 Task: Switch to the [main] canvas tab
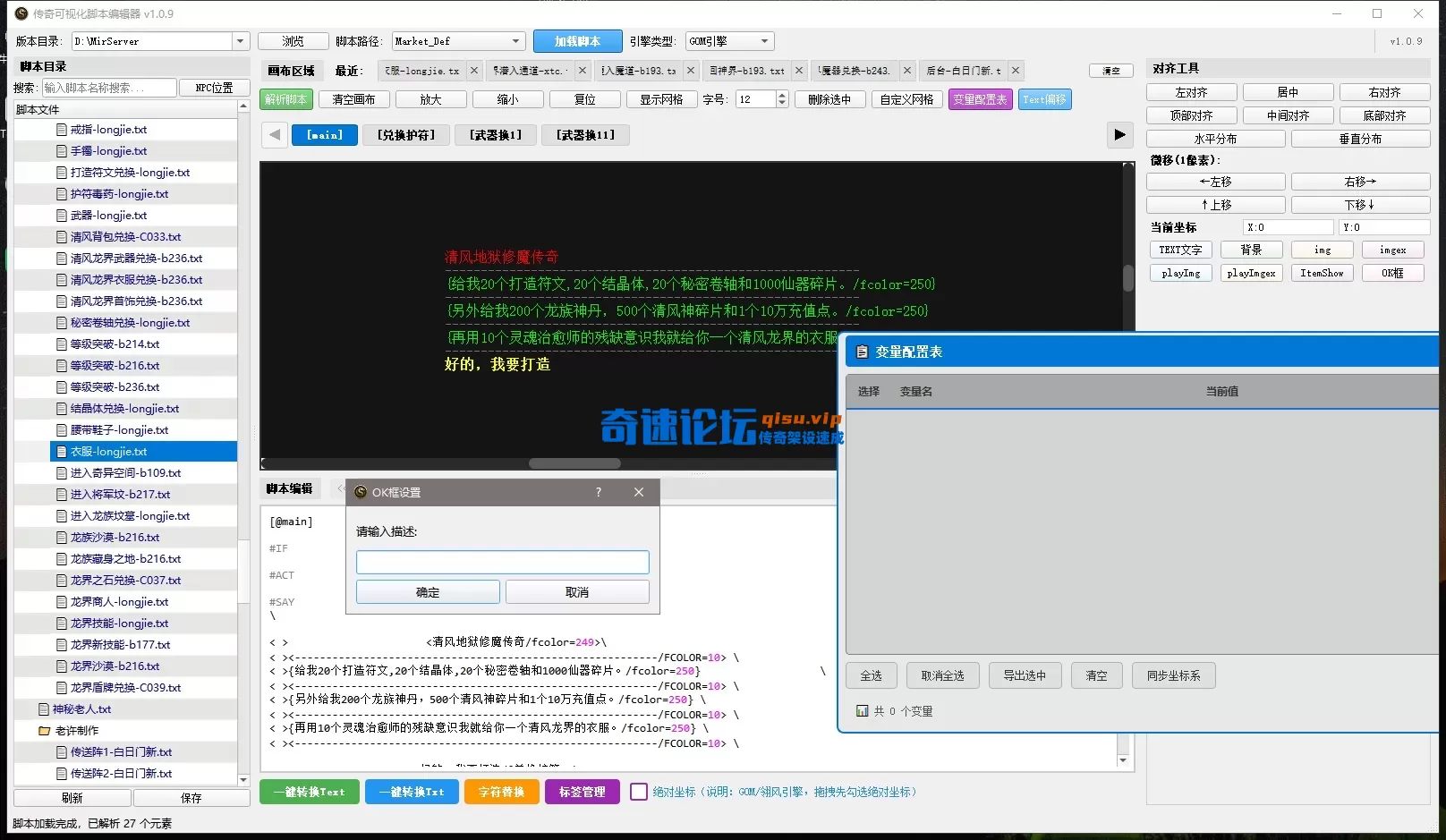[x=325, y=135]
